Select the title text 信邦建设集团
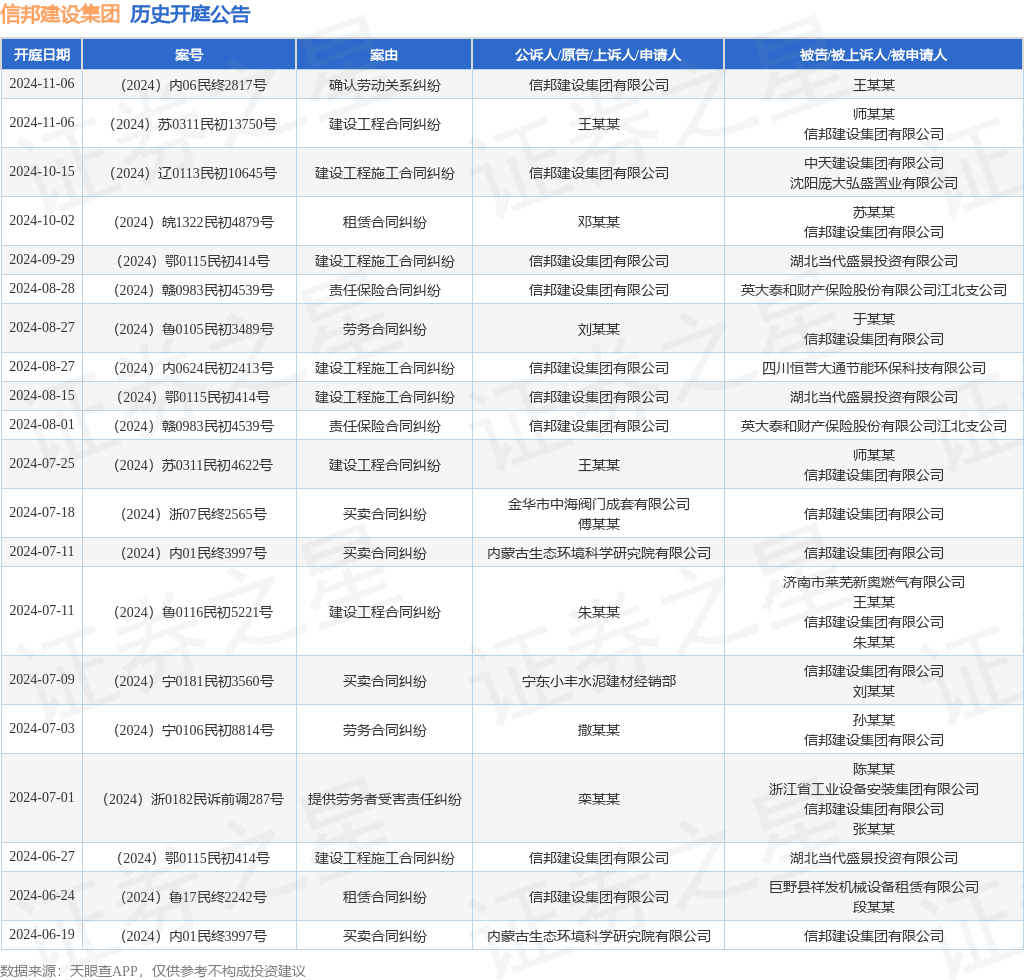The width and height of the screenshot is (1024, 980). (x=60, y=14)
